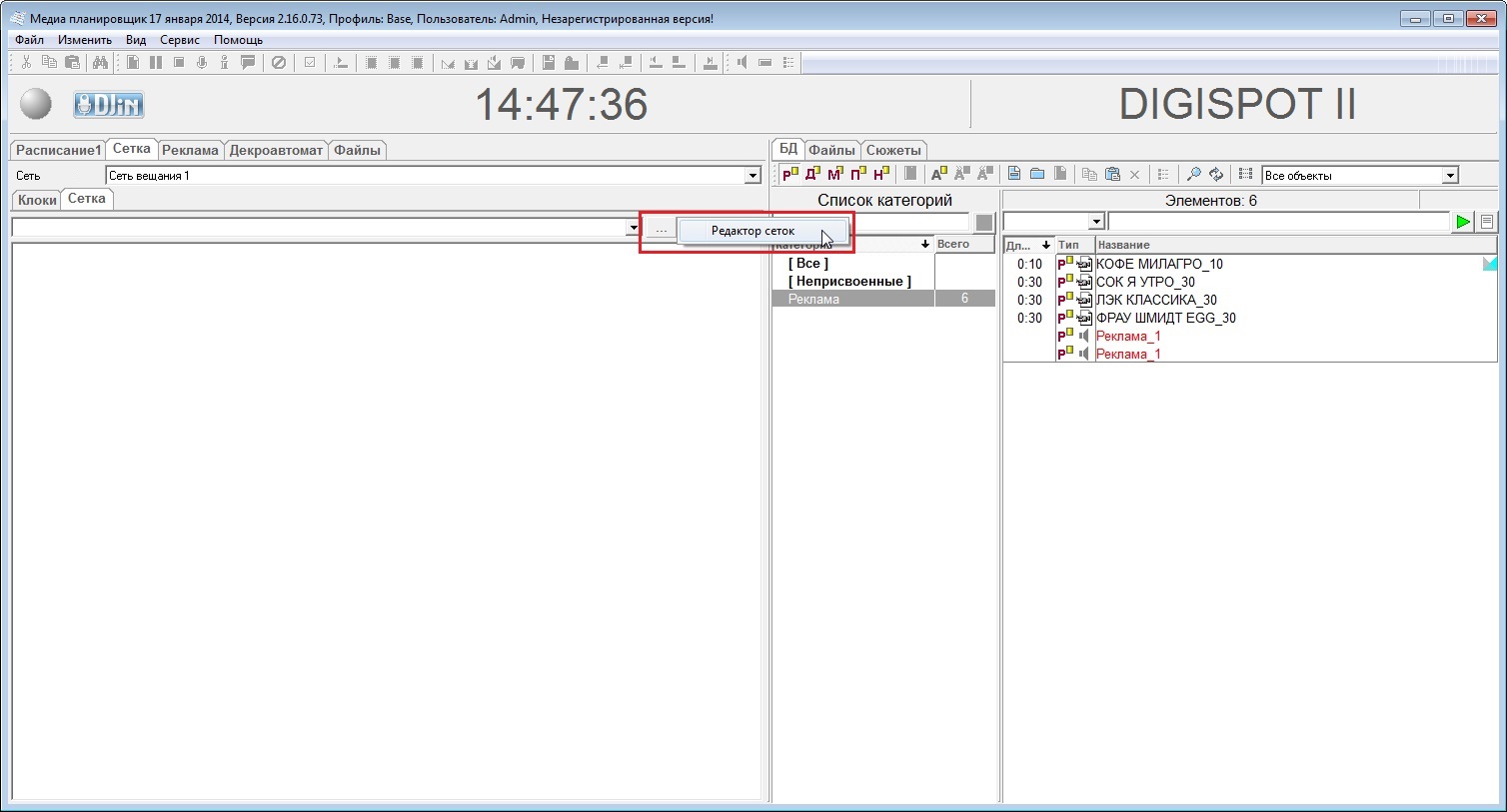Image resolution: width=1507 pixels, height=812 pixels.
Task: Open the Файл menu
Action: [x=29, y=40]
